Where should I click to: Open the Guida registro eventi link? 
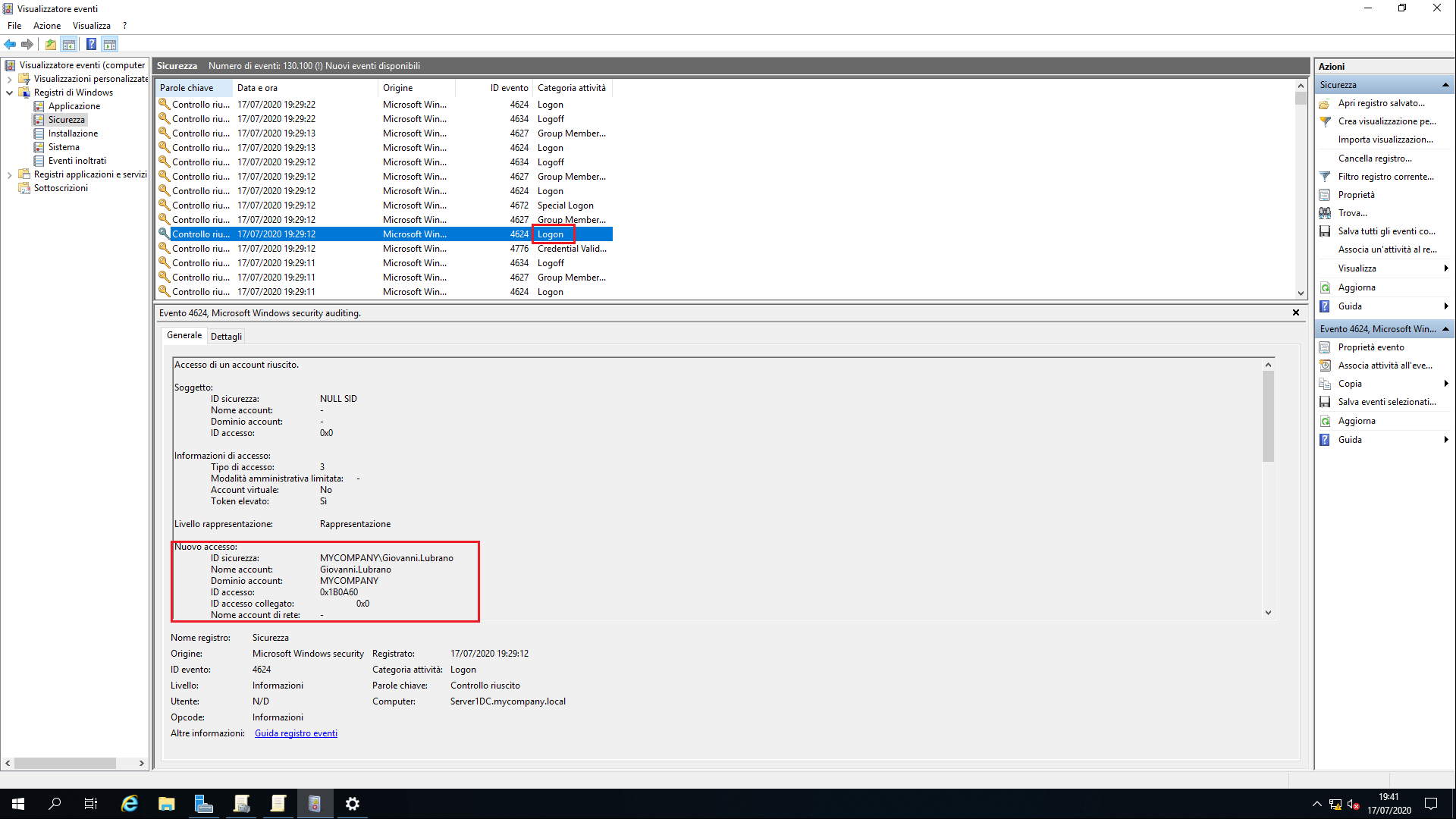tap(296, 733)
